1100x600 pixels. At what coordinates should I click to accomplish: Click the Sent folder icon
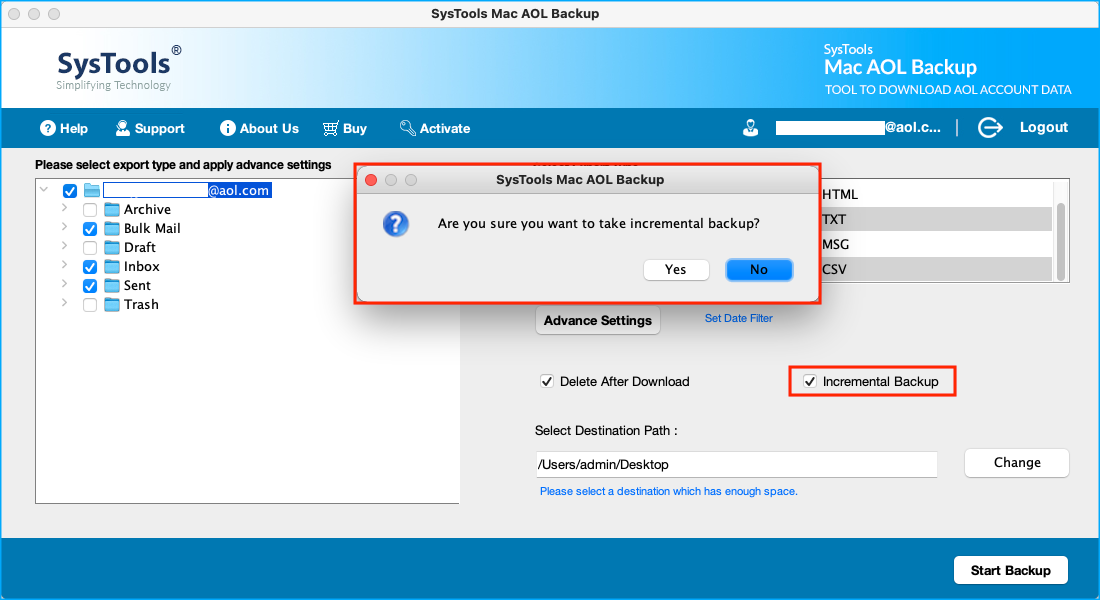112,285
